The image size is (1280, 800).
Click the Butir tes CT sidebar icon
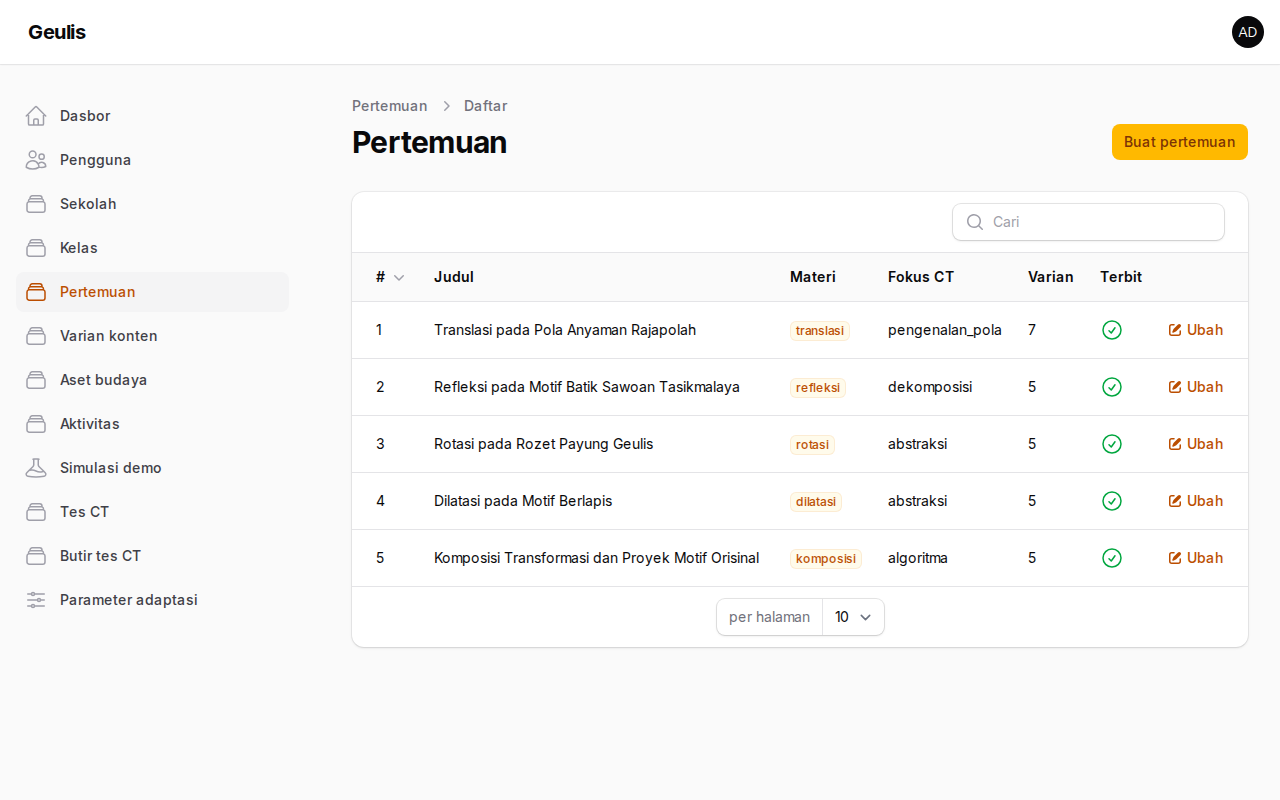coord(36,556)
